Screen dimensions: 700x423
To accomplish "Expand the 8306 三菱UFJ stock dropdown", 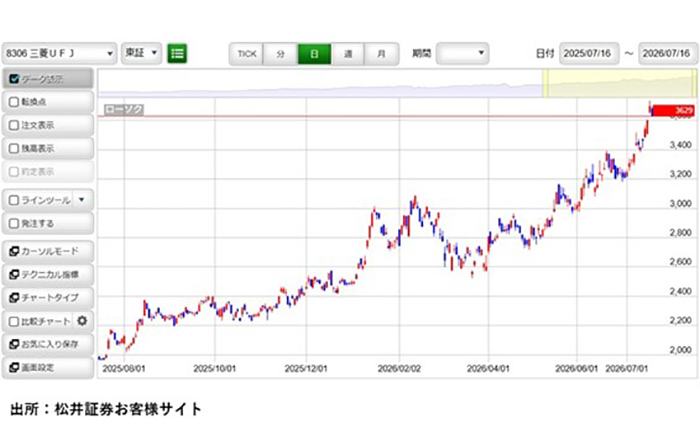I will [x=59, y=54].
